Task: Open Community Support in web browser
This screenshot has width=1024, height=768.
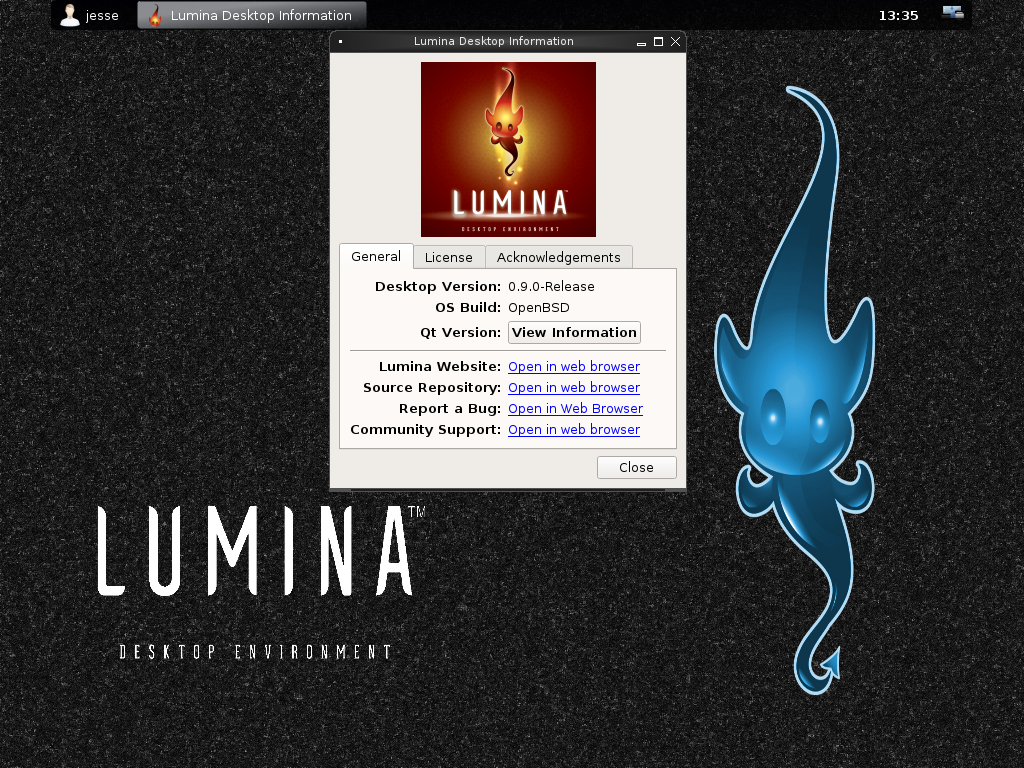Action: coord(574,429)
